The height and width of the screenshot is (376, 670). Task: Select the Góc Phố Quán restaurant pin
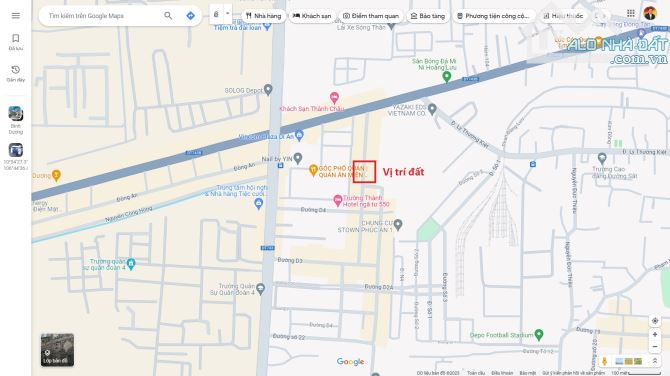tap(313, 170)
